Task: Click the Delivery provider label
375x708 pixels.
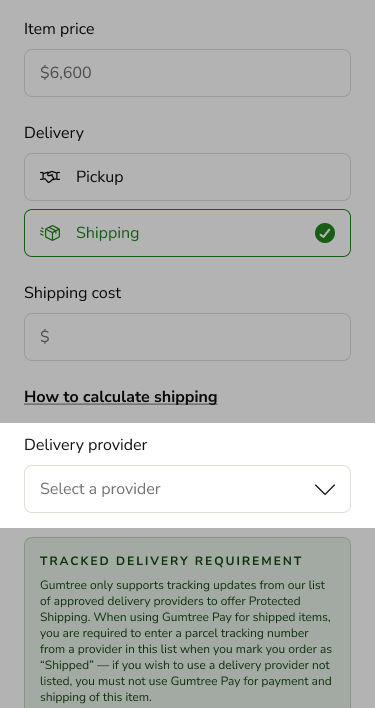Action: (86, 445)
